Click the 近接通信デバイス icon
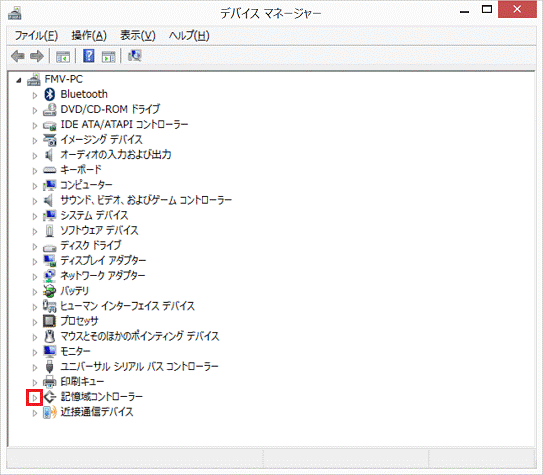This screenshot has width=543, height=475. point(50,412)
